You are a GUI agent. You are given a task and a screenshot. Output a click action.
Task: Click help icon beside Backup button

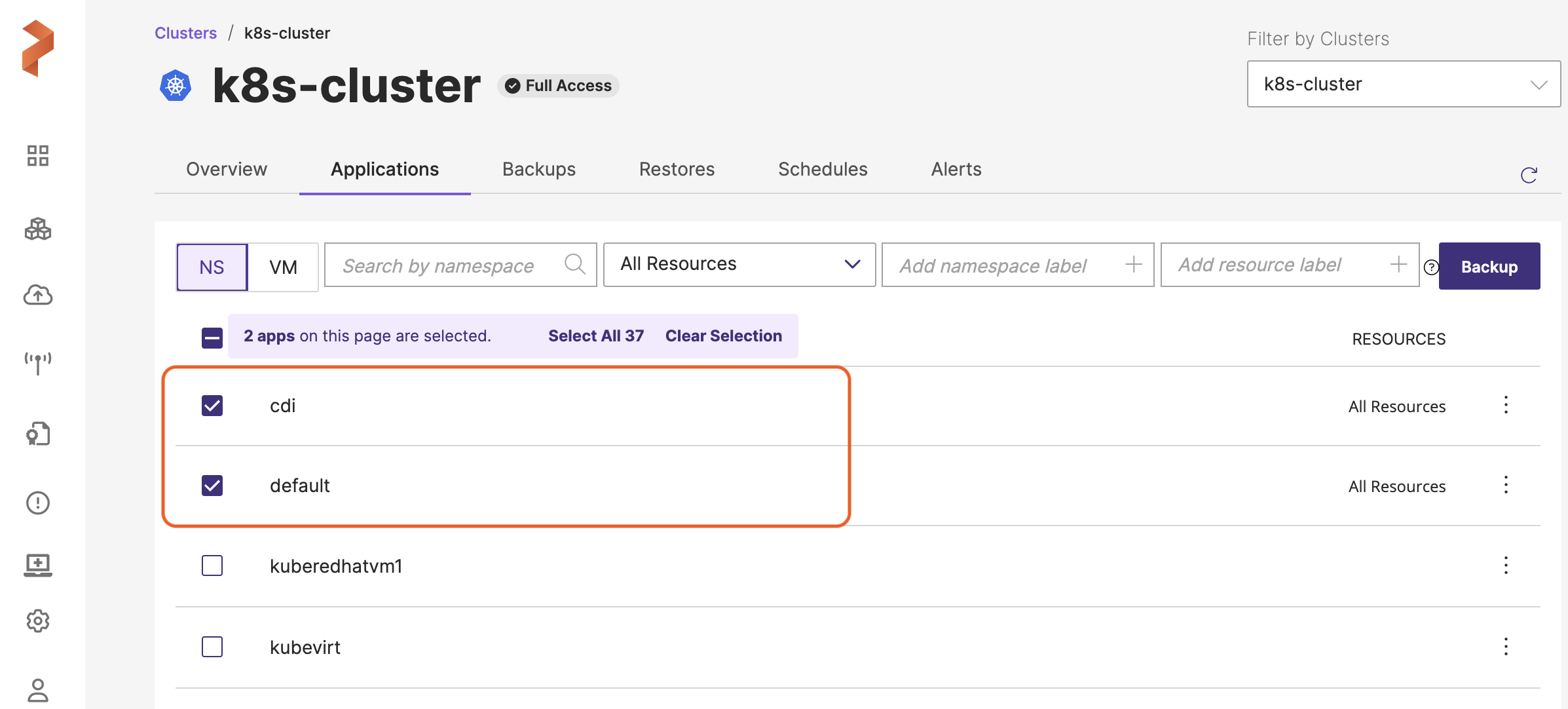point(1431,267)
